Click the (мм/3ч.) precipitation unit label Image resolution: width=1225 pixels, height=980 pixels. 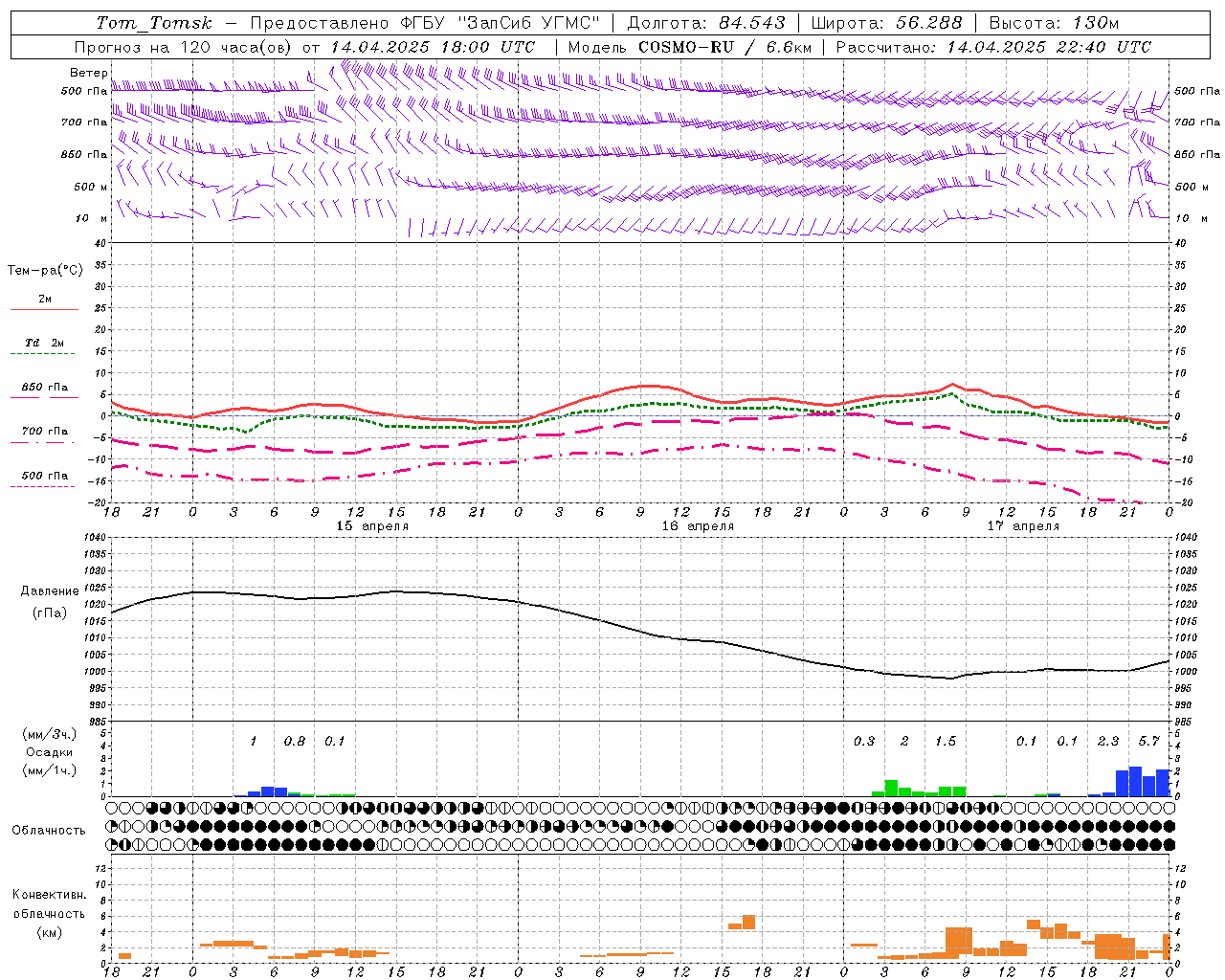click(50, 734)
